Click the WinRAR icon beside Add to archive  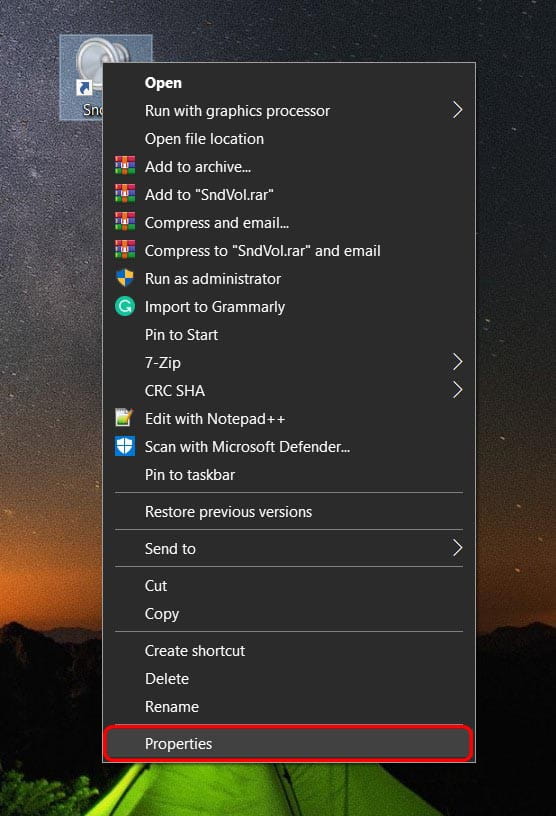coord(125,167)
